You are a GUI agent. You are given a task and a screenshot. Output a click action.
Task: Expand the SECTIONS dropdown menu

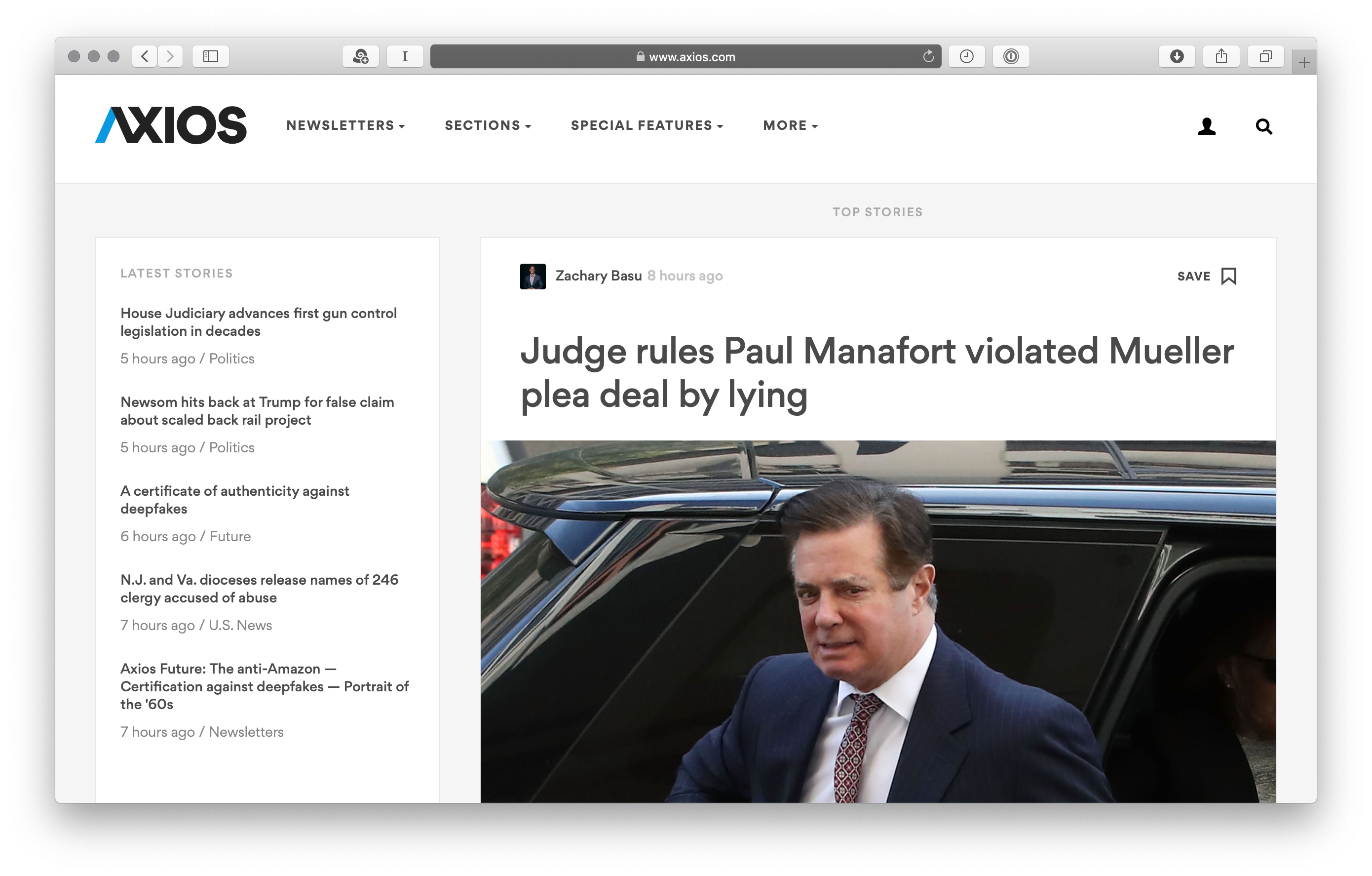(x=488, y=125)
